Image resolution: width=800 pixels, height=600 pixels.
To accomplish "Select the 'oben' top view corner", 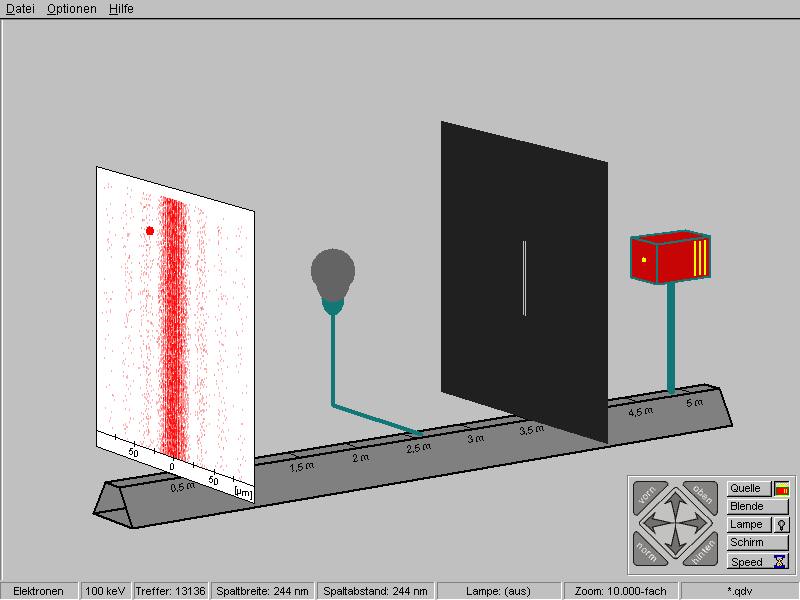I will [x=703, y=495].
